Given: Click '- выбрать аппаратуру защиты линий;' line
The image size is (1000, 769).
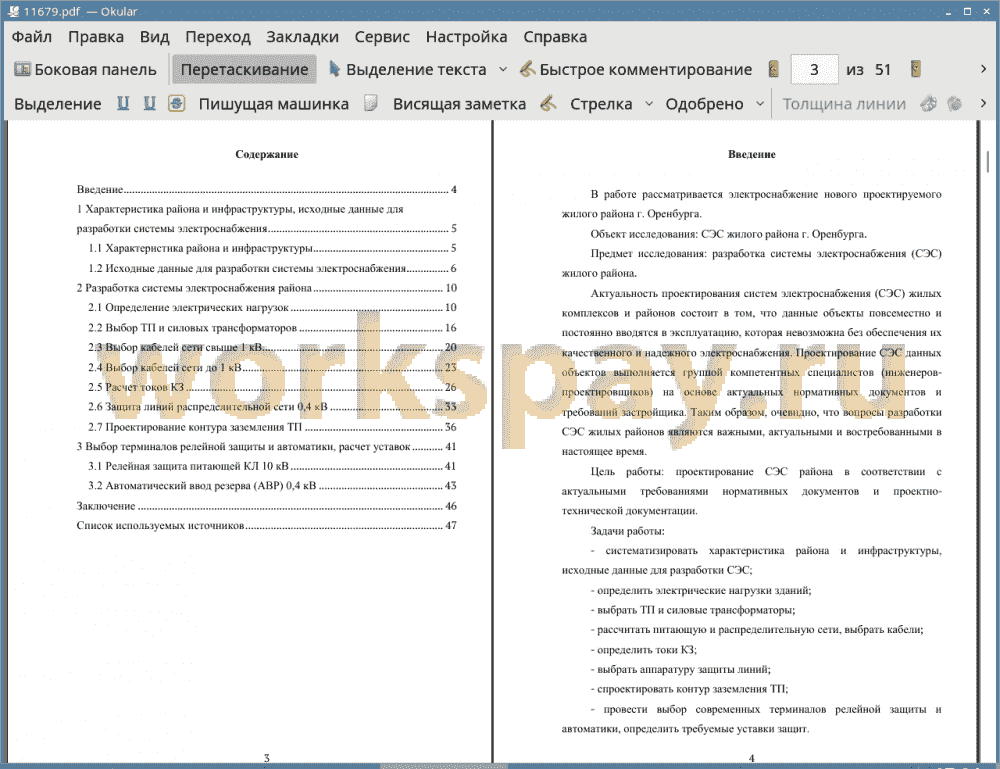Looking at the screenshot, I should pyautogui.click(x=680, y=670).
